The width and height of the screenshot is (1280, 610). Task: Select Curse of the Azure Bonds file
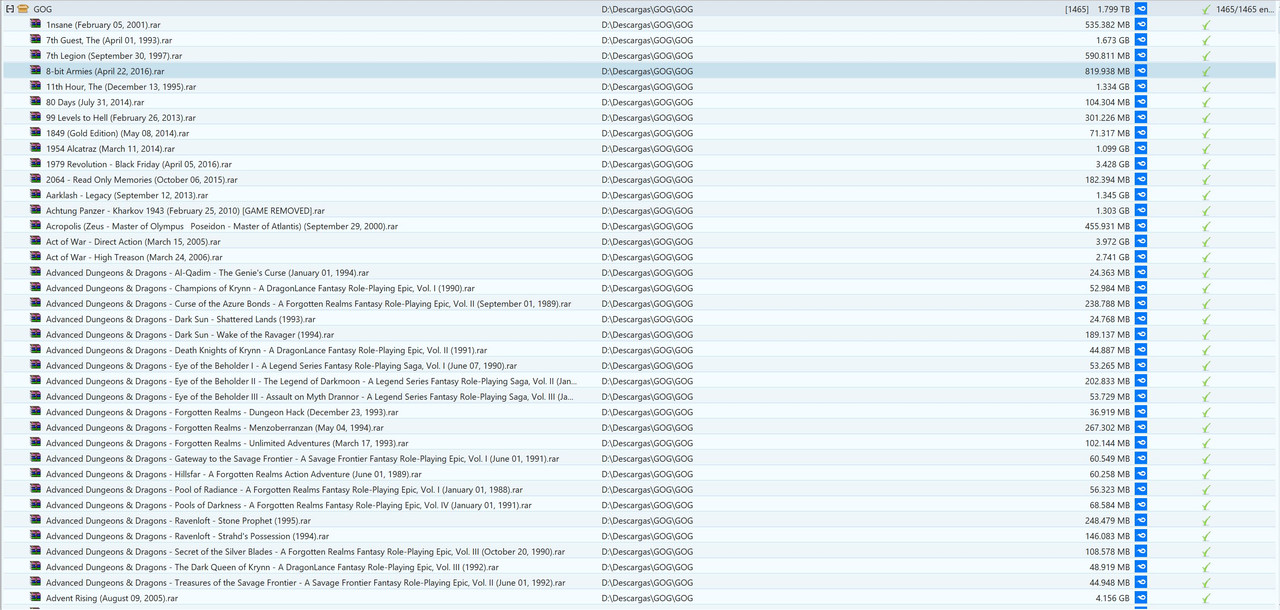pyautogui.click(x=308, y=304)
